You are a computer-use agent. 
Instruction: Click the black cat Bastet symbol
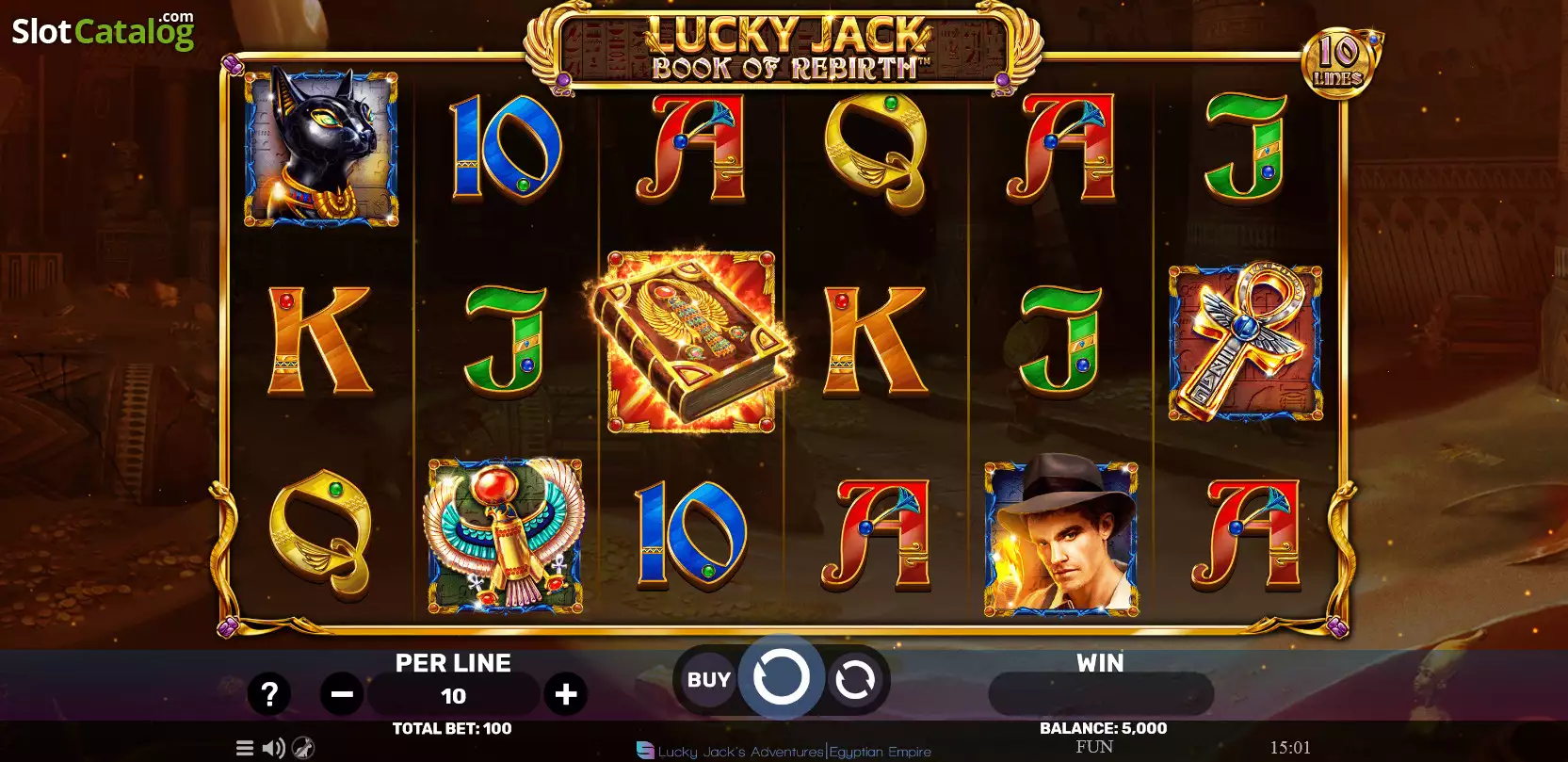click(321, 147)
